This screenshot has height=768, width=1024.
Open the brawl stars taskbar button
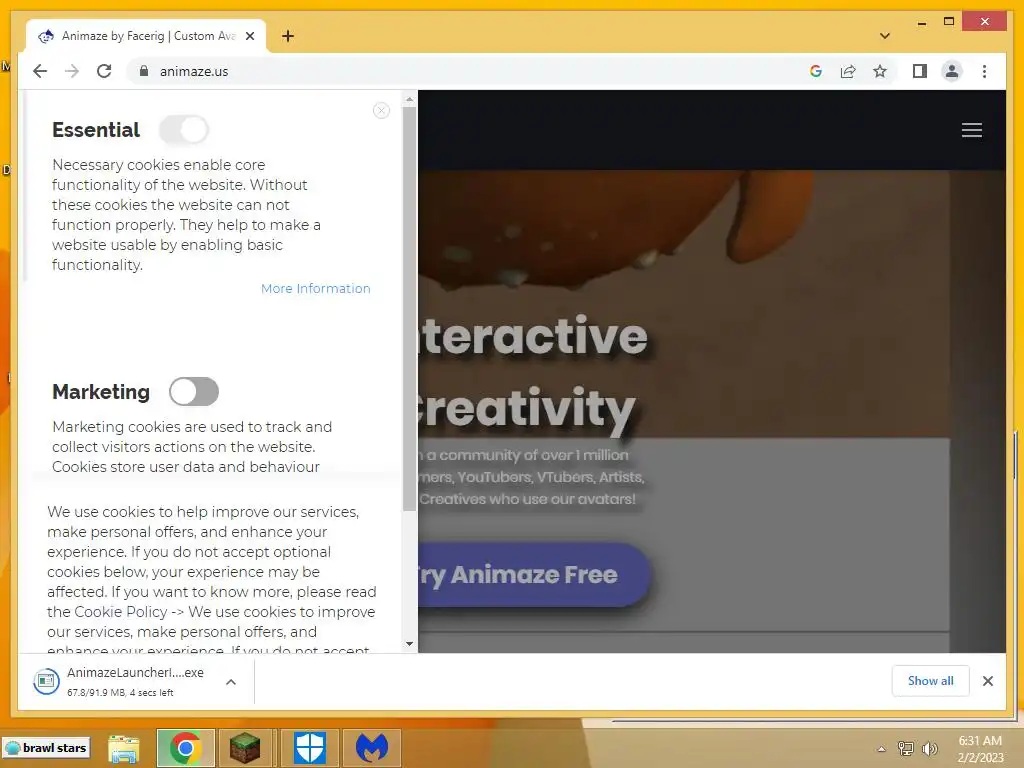pos(46,748)
